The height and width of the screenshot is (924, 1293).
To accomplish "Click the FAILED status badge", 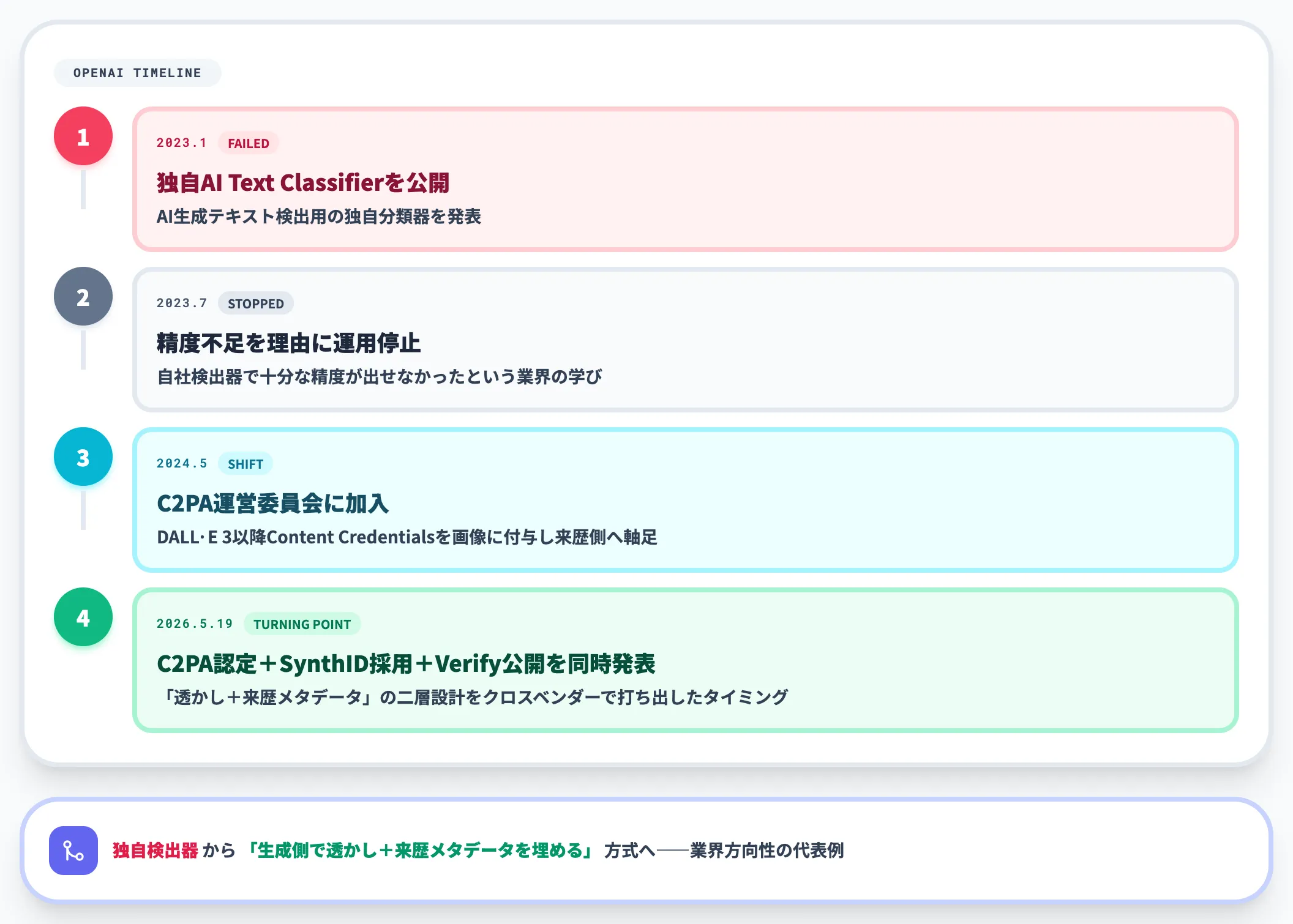I will tap(249, 143).
